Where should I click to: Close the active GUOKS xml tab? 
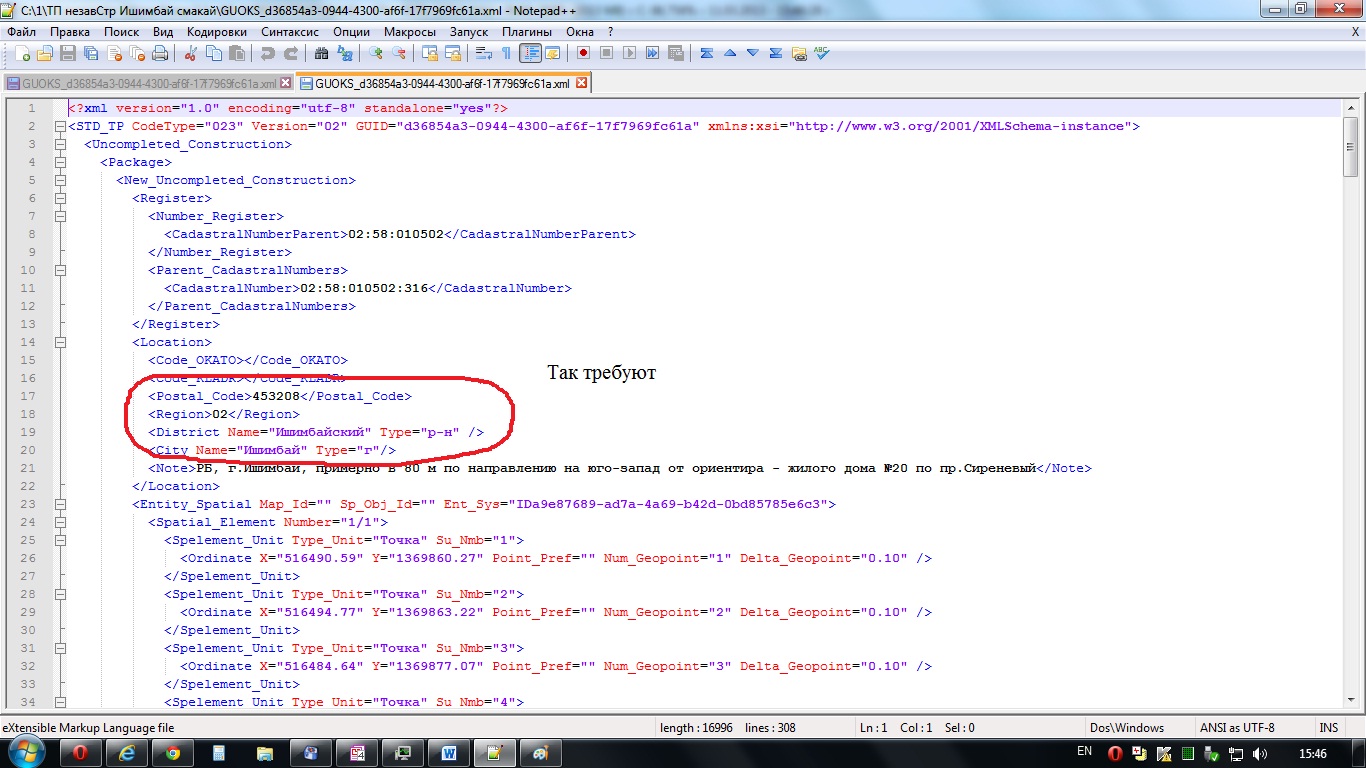pyautogui.click(x=579, y=84)
